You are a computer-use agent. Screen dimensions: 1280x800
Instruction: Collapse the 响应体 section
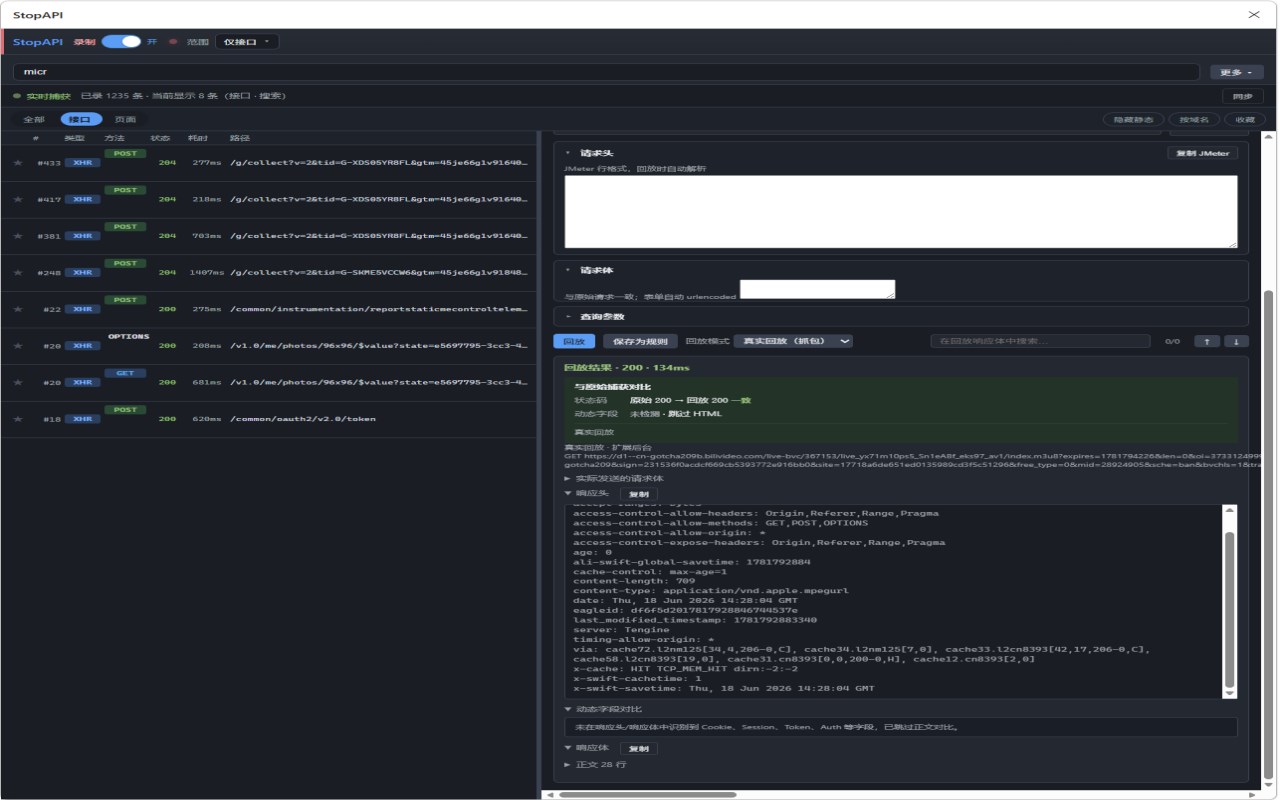point(586,748)
